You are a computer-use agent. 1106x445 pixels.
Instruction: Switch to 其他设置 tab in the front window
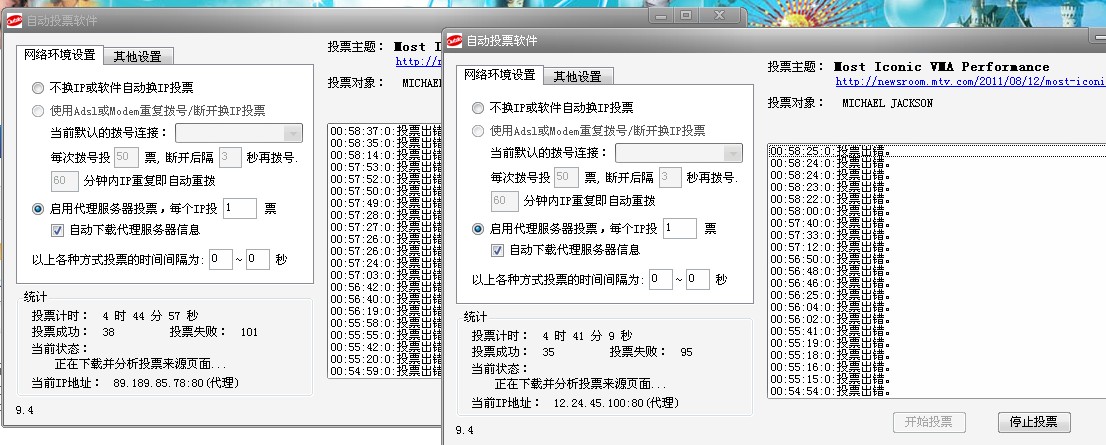click(583, 77)
